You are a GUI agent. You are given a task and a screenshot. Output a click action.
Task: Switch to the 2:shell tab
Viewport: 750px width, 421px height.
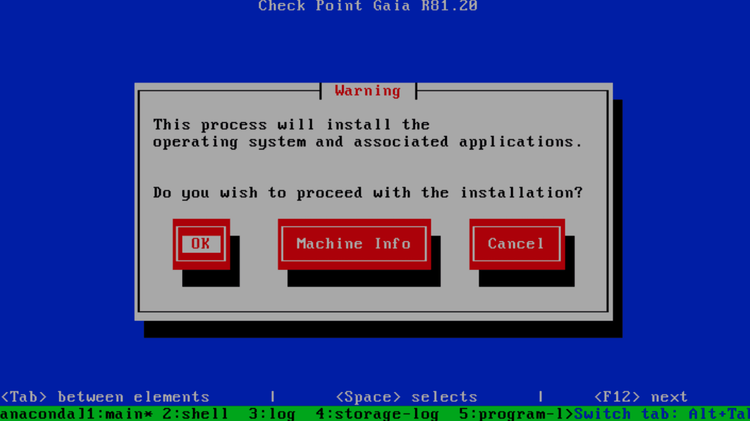[x=195, y=414]
